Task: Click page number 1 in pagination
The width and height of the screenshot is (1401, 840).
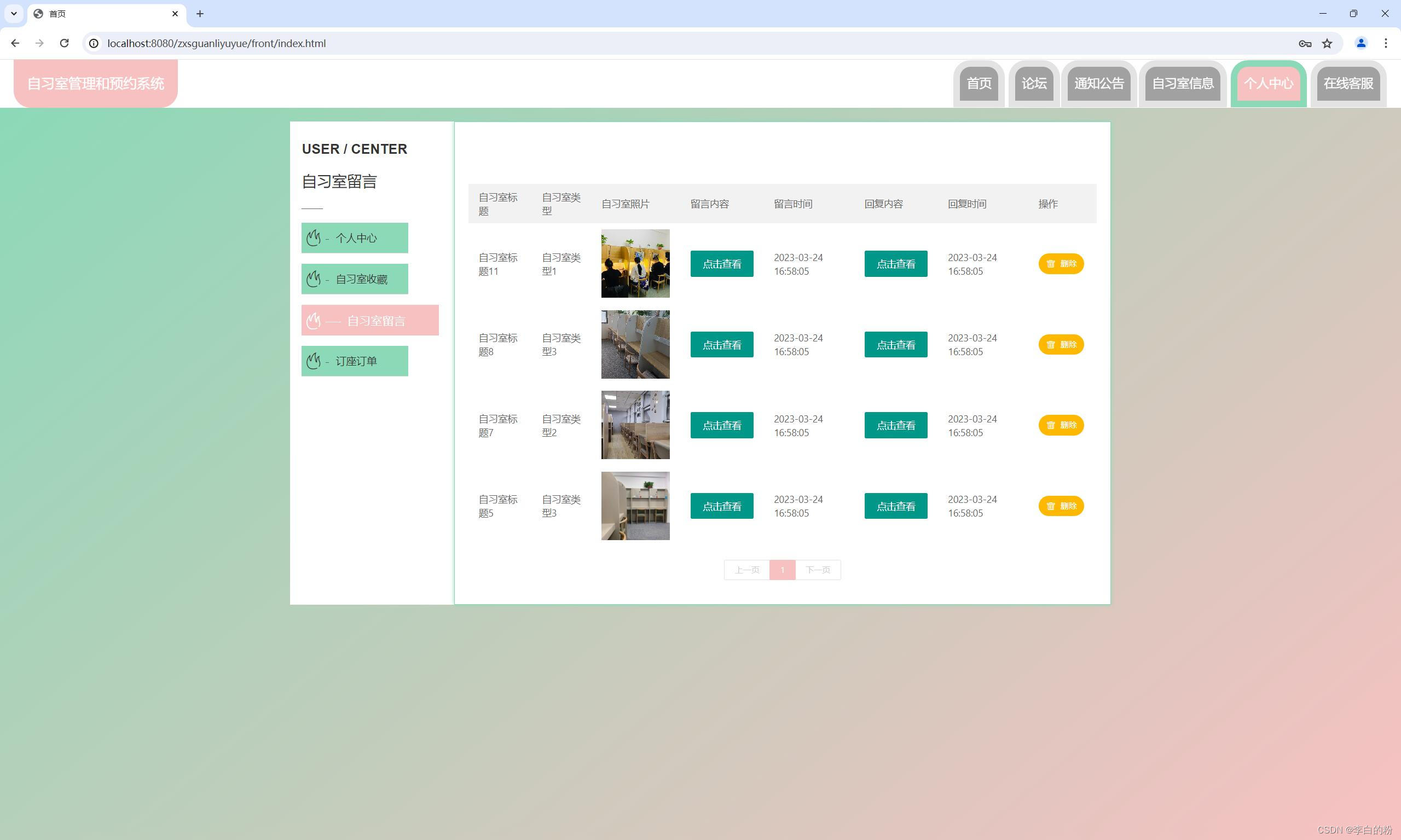Action: [782, 570]
